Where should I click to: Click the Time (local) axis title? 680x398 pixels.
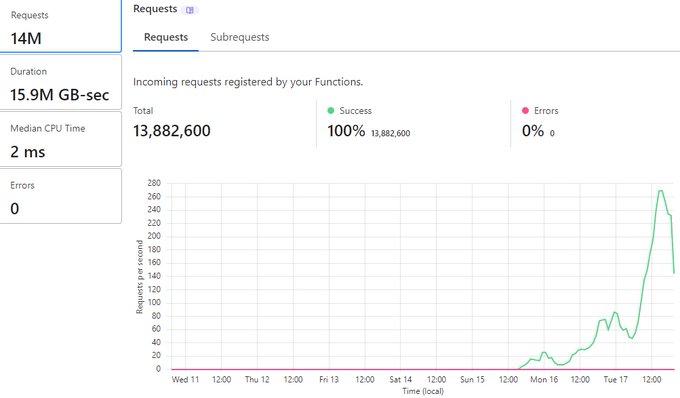(x=423, y=391)
